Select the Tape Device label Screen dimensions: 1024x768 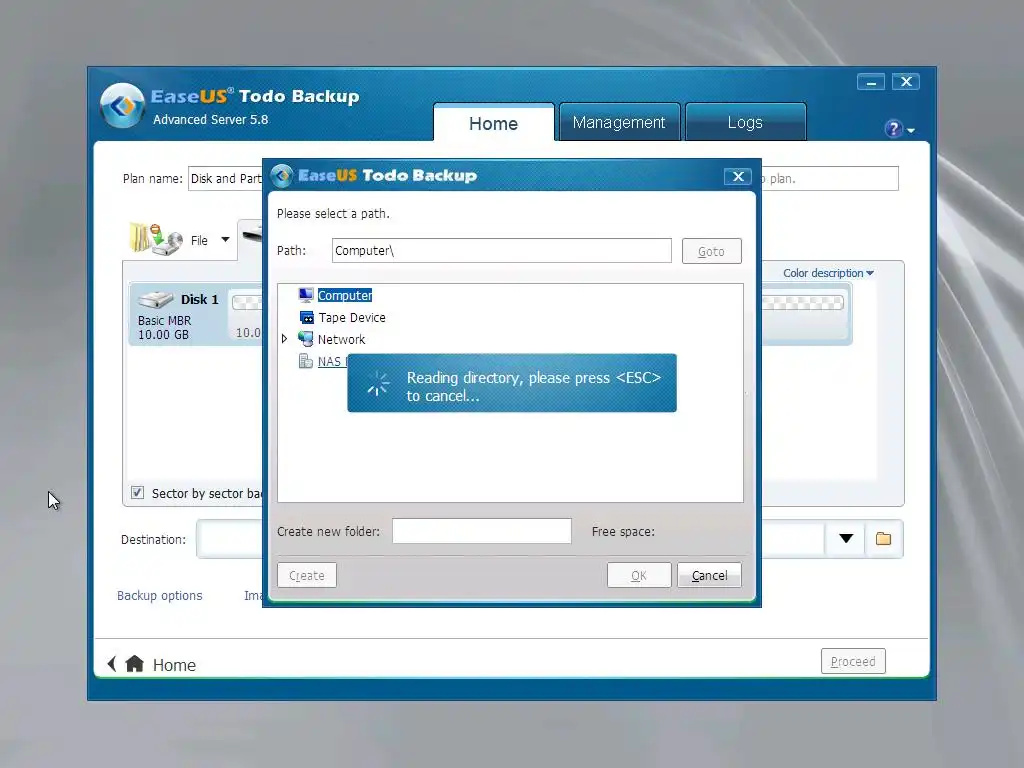[352, 317]
